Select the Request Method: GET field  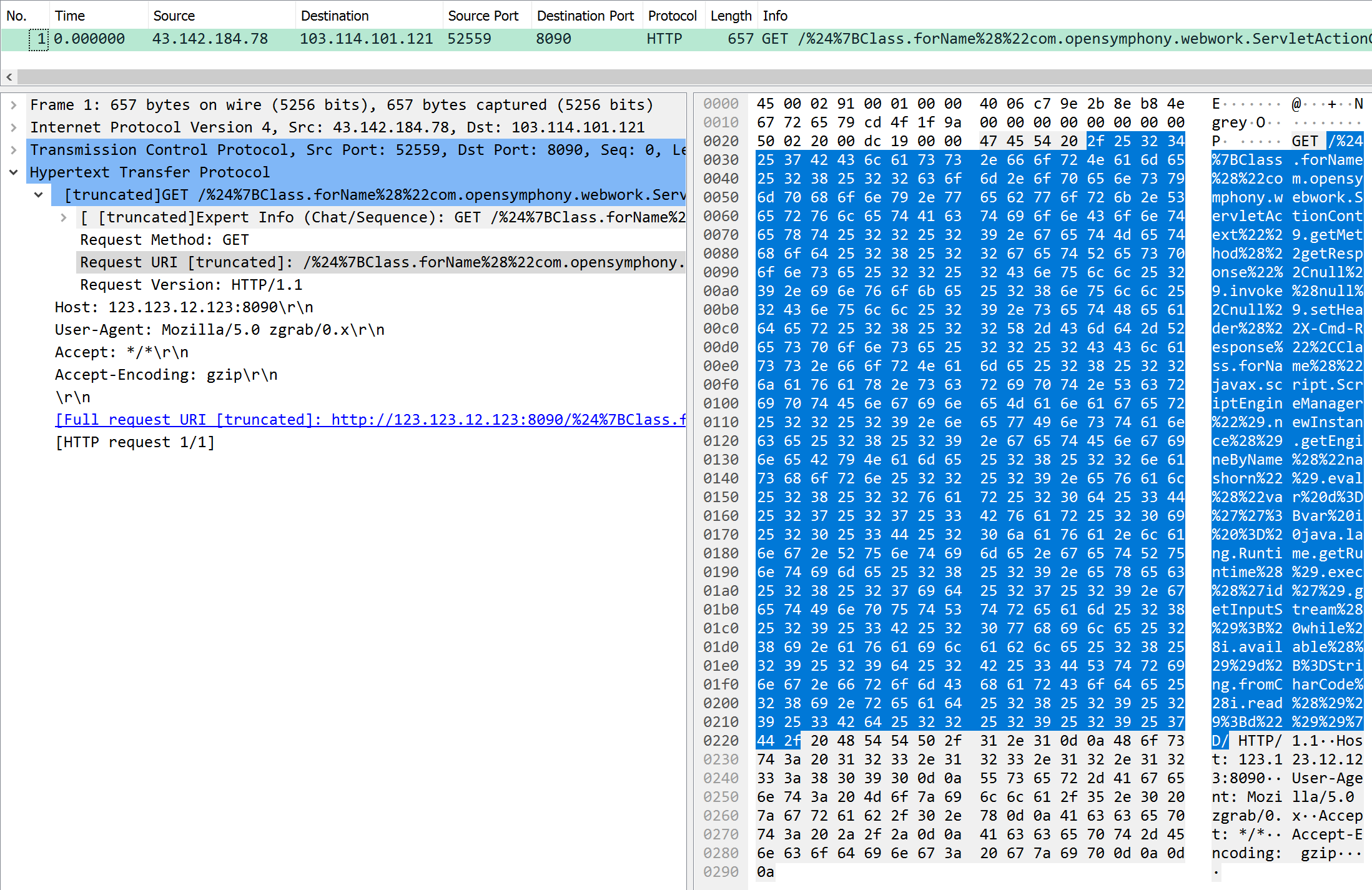point(164,240)
